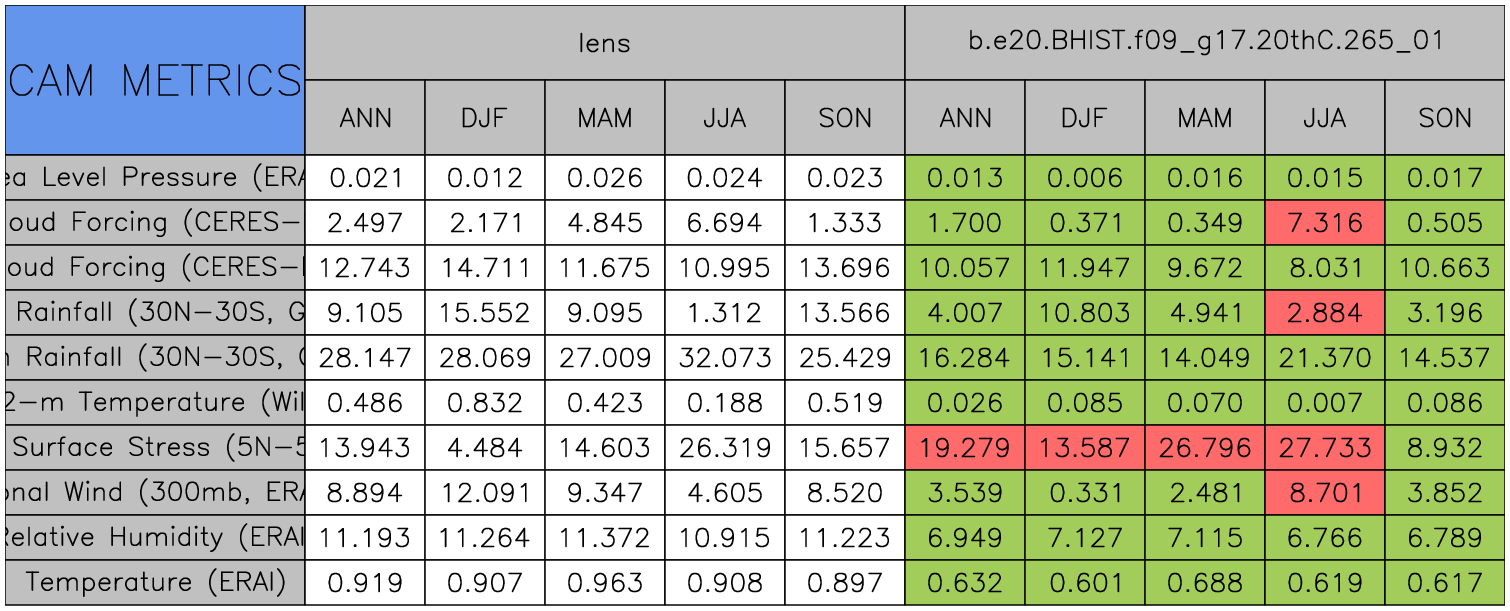Click the red 2.884 rainfall cell
This screenshot has height=611, width=1510.
coord(1325,312)
